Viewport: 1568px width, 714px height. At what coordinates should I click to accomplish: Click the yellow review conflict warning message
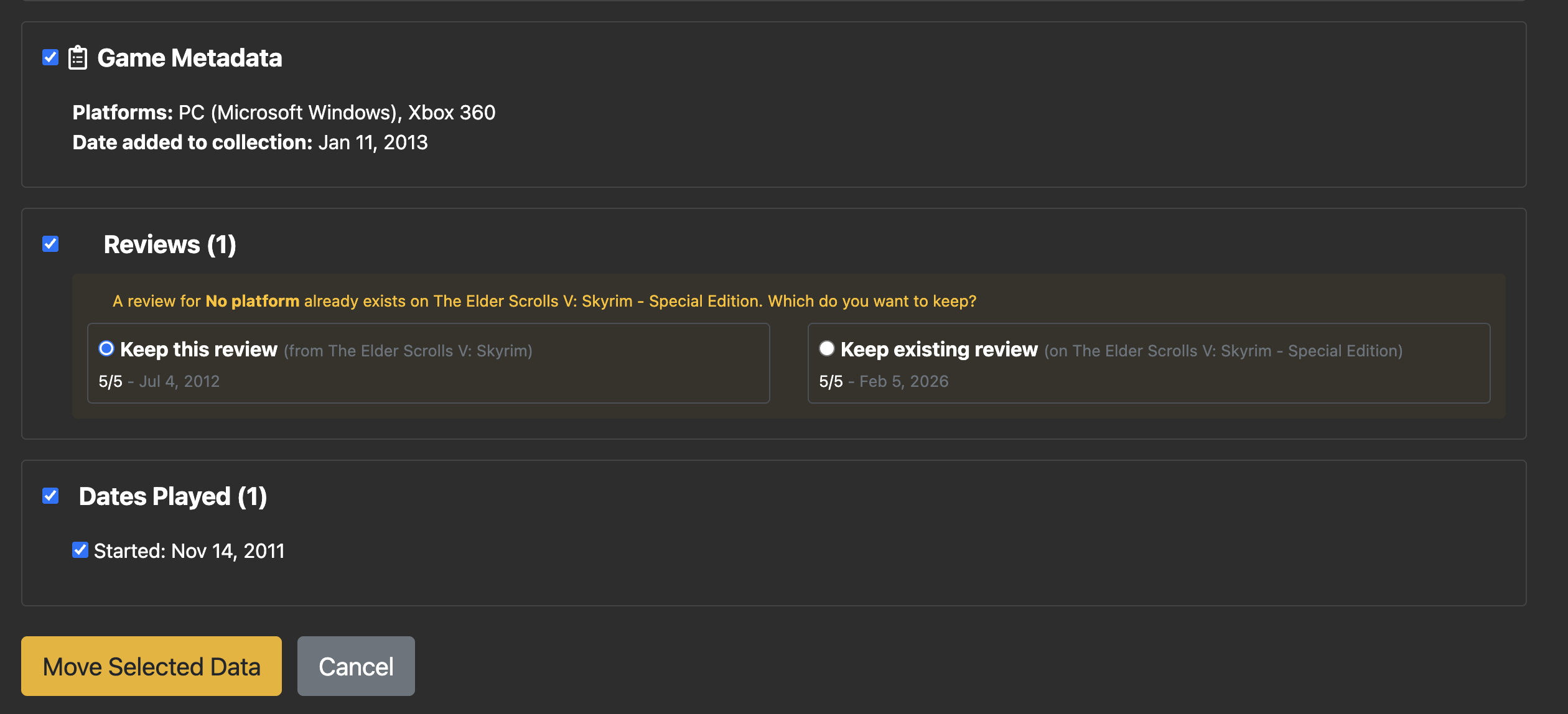tap(544, 301)
